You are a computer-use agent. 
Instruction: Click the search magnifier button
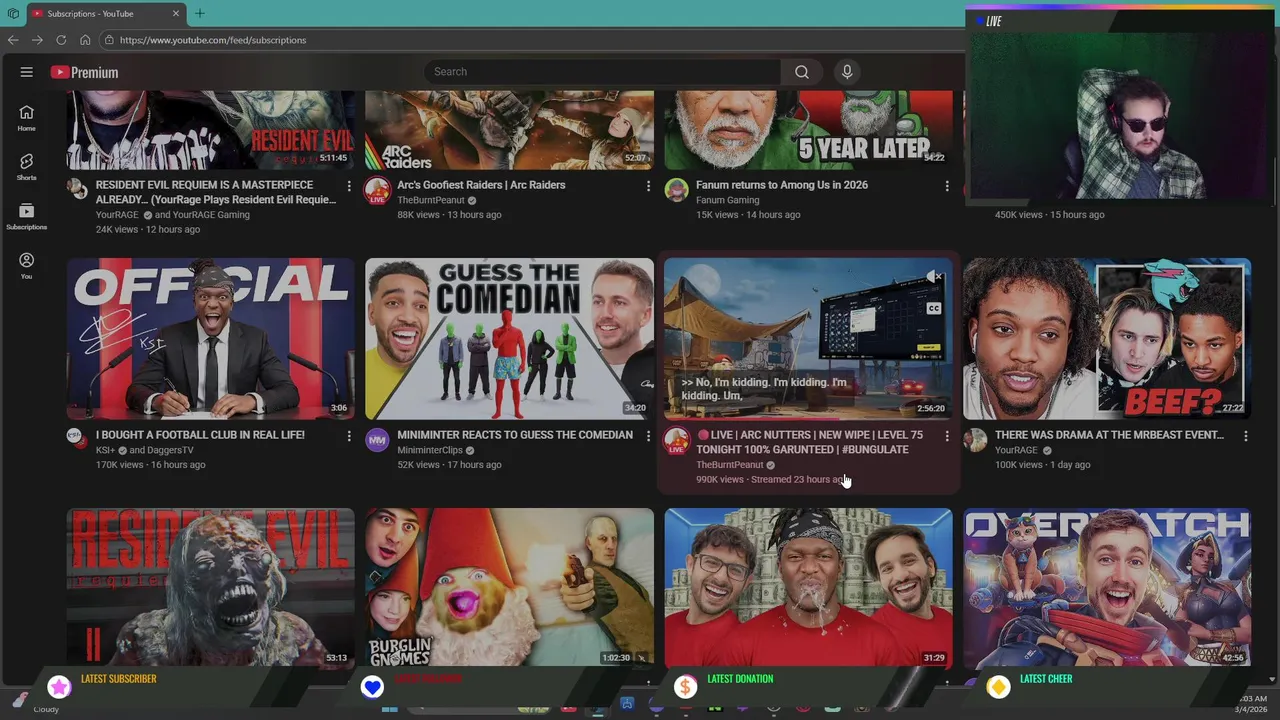click(x=801, y=72)
